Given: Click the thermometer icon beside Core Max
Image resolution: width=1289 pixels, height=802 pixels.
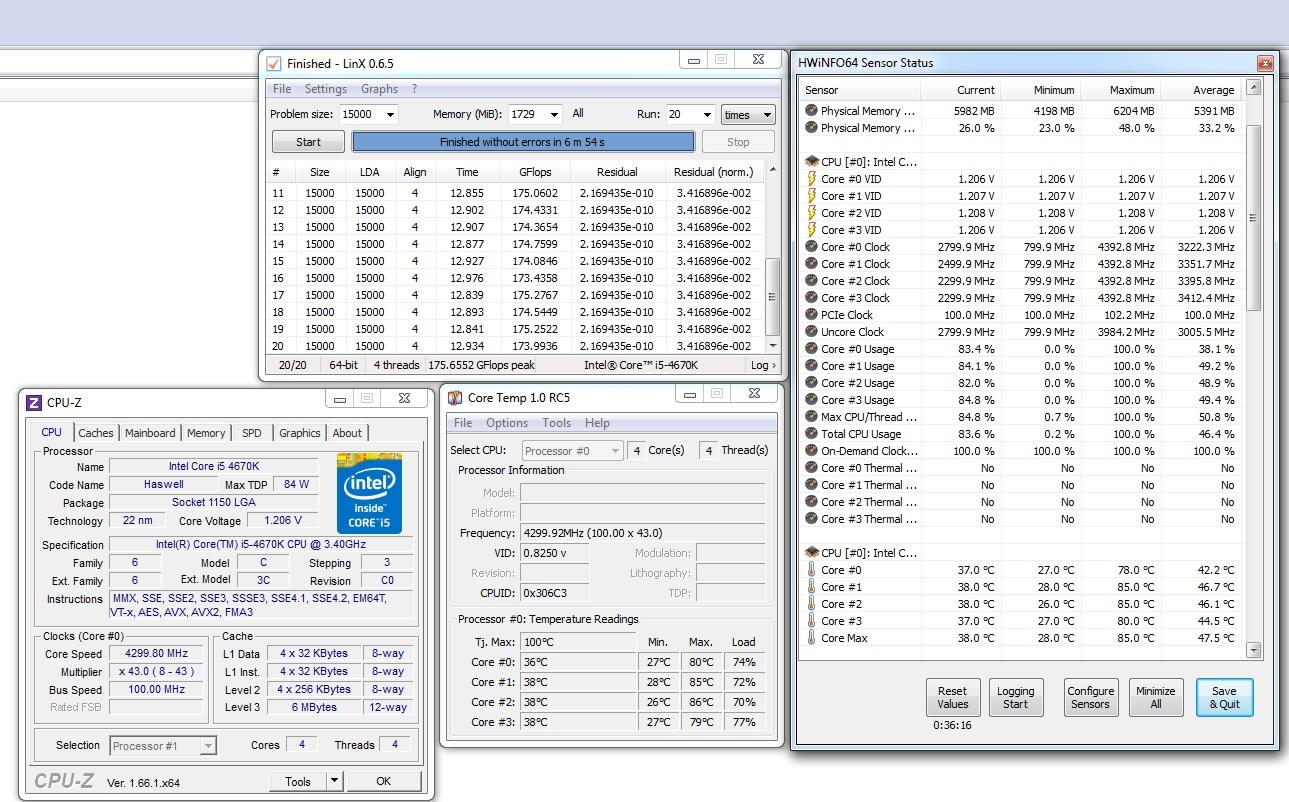Looking at the screenshot, I should coord(811,638).
